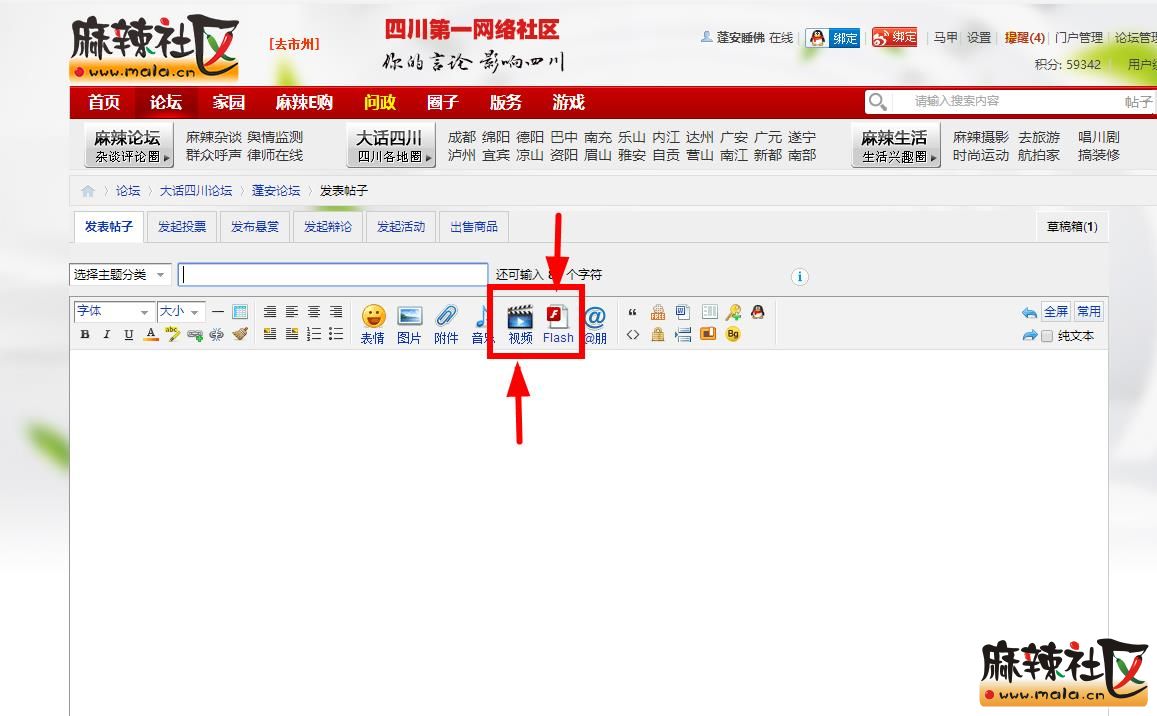Viewport: 1157px width, 716px height.
Task: Click the 常用 editor mode button
Action: [1088, 311]
